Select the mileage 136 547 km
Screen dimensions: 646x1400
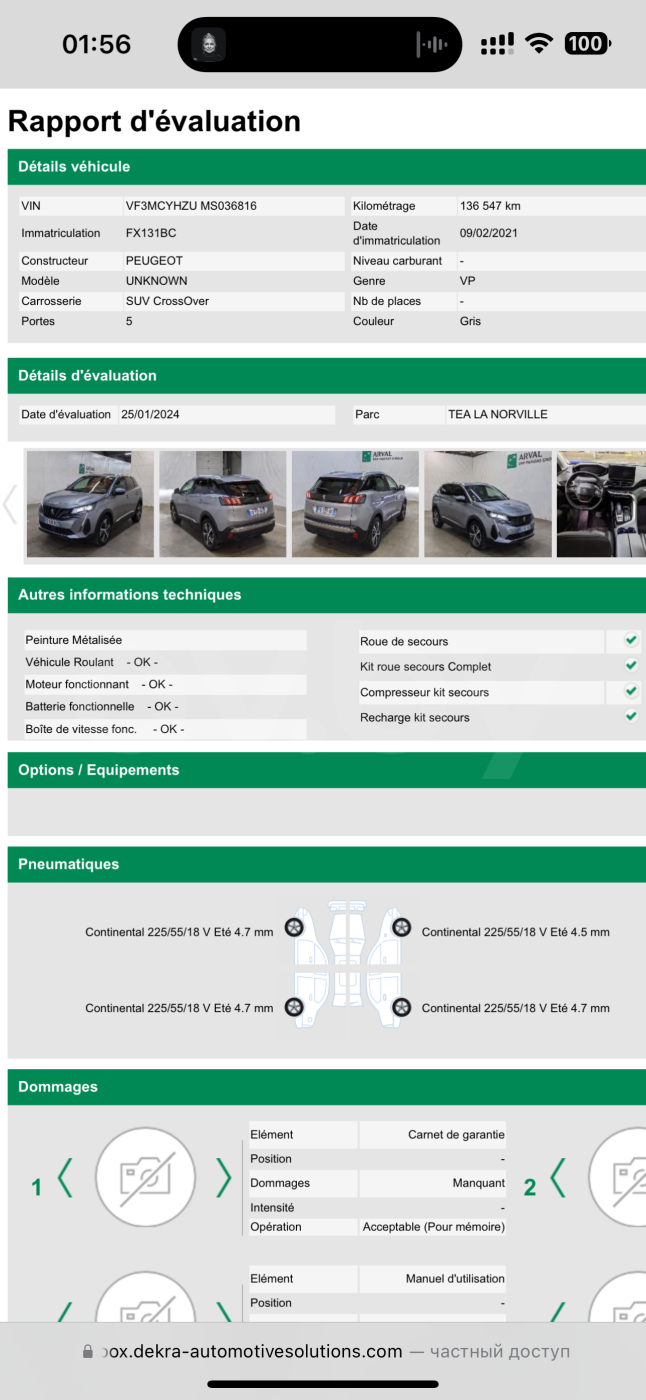[x=490, y=206]
